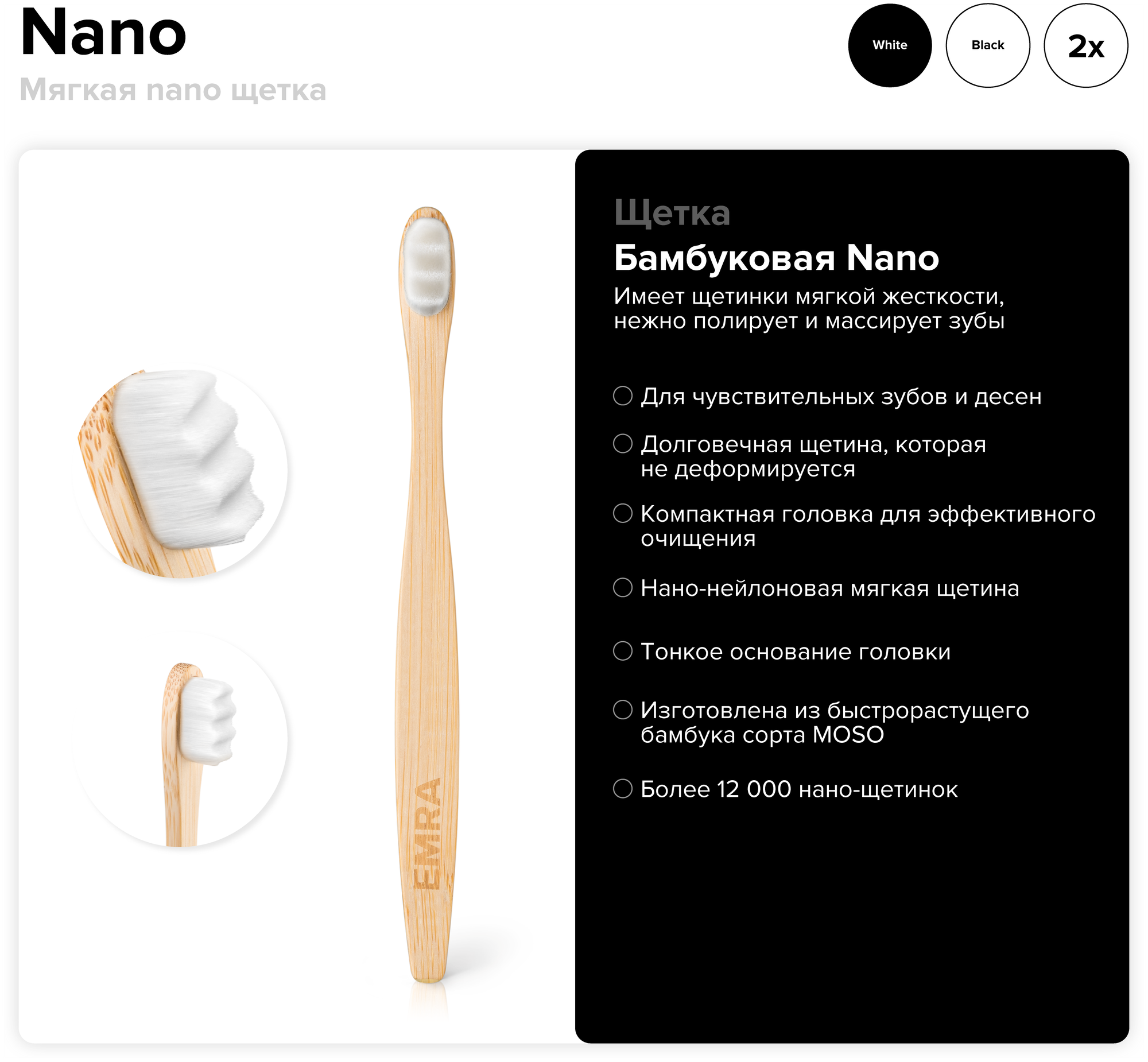Select bullet beside compact head feature
The width and height of the screenshot is (1148, 1062).
pyautogui.click(x=623, y=513)
